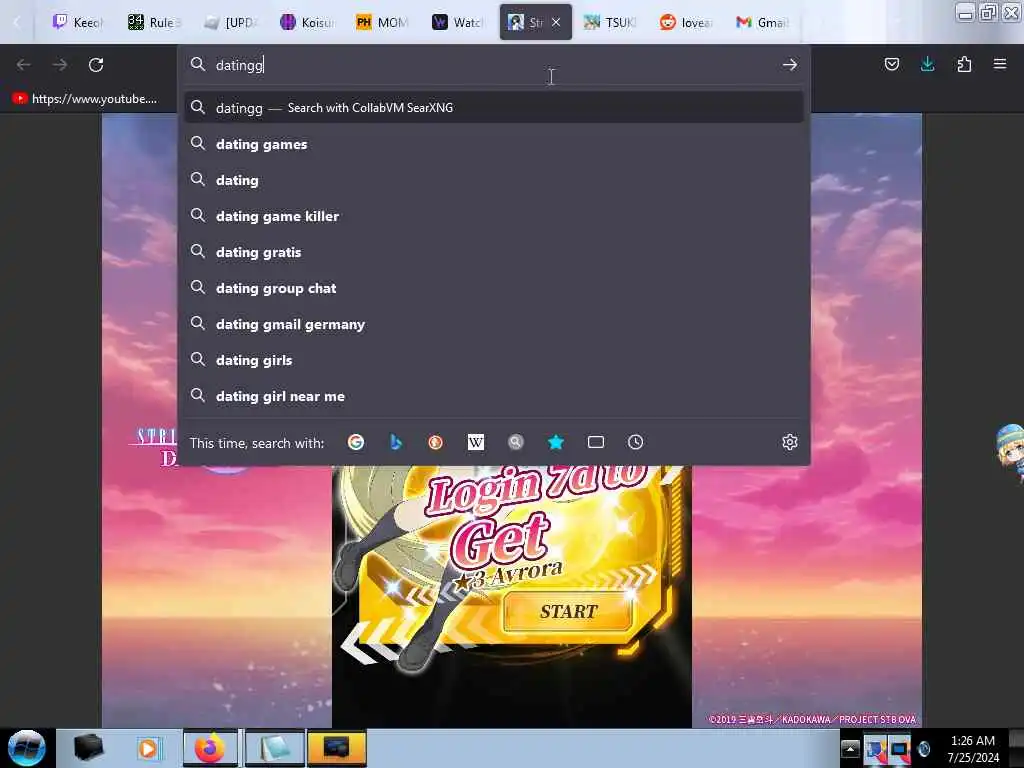Show hidden system tray icons

(850, 749)
